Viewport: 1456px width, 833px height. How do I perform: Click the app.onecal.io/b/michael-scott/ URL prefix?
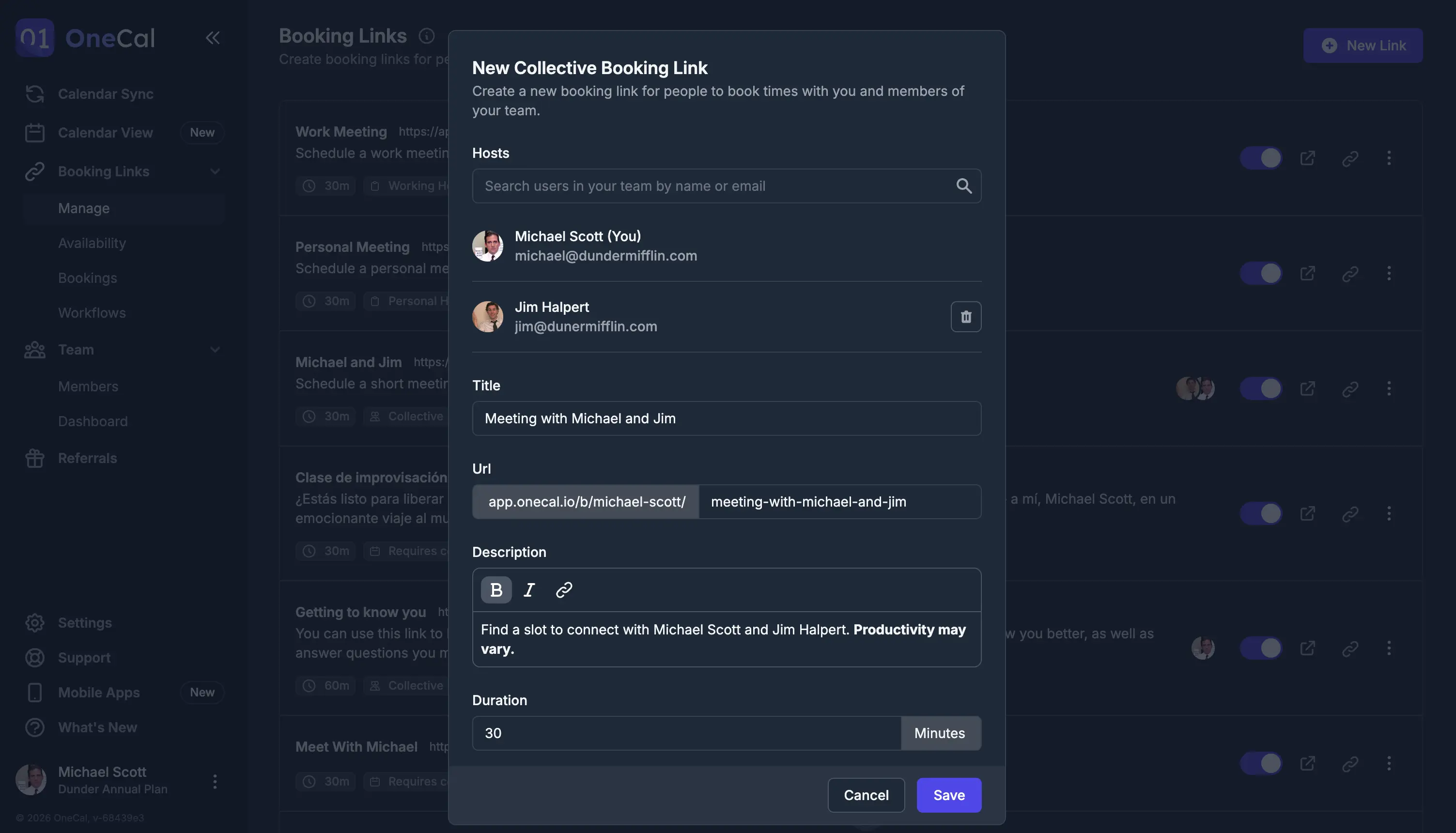[586, 502]
